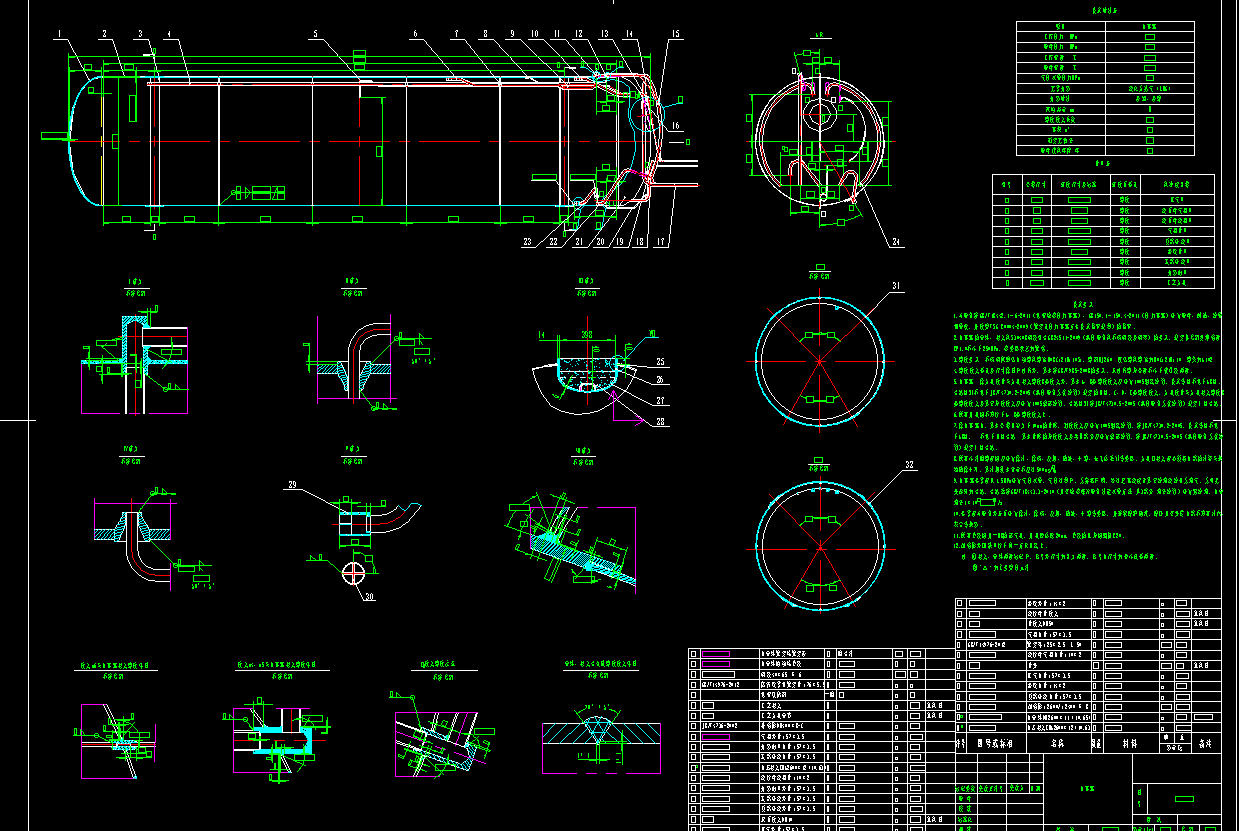
Task: Pick callout label 3 above the tank
Action: pos(141,34)
